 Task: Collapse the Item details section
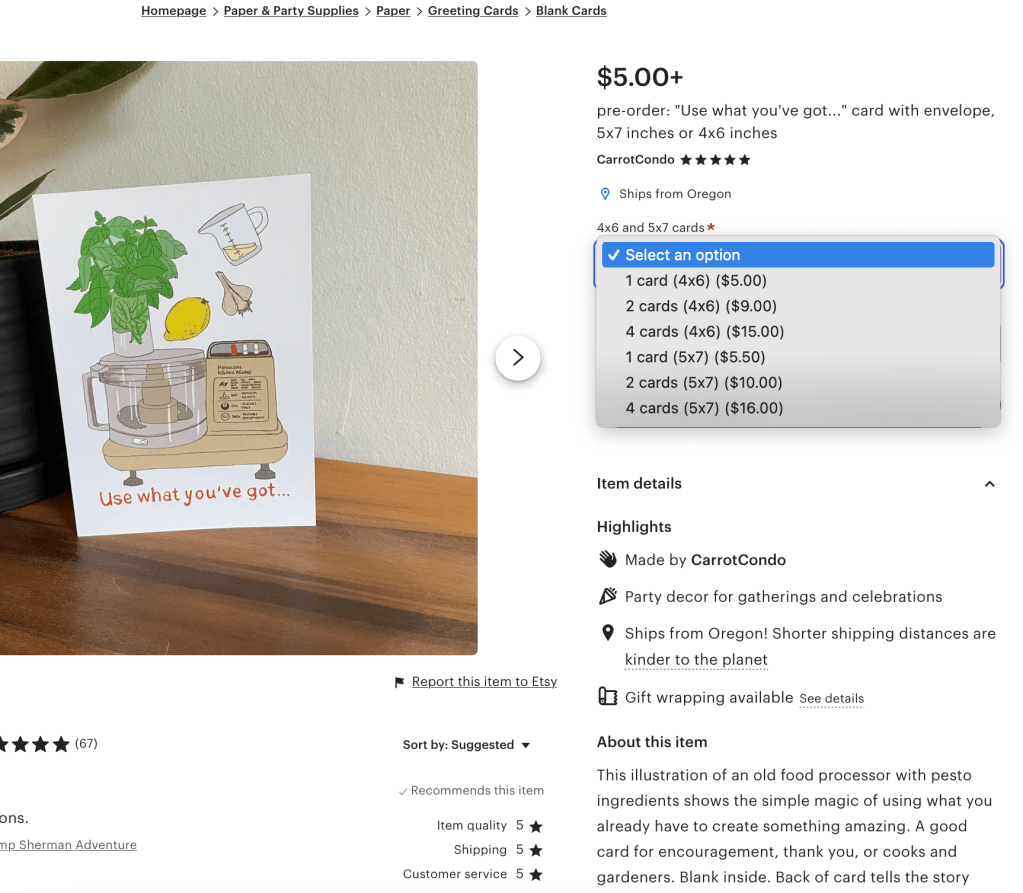[x=989, y=484]
